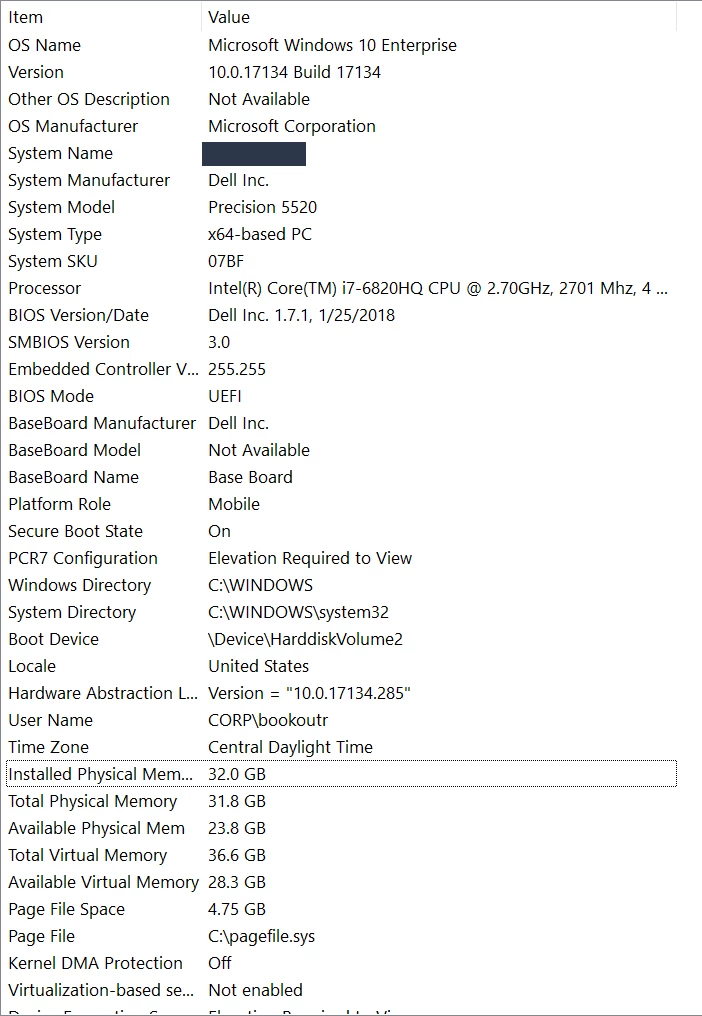Click the Value column header
This screenshot has width=702, height=1016.
tap(439, 17)
